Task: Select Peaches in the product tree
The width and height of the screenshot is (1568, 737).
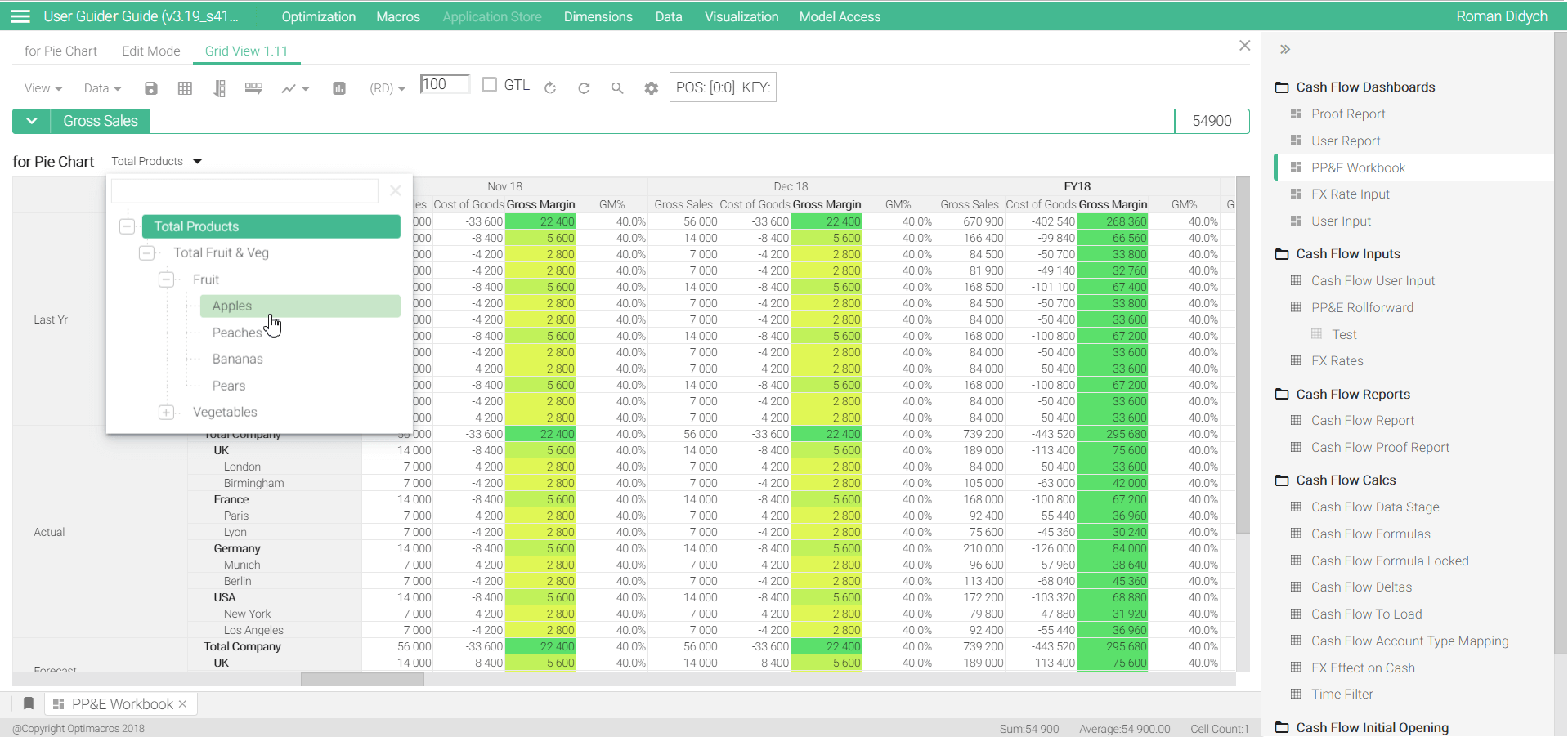Action: point(237,333)
